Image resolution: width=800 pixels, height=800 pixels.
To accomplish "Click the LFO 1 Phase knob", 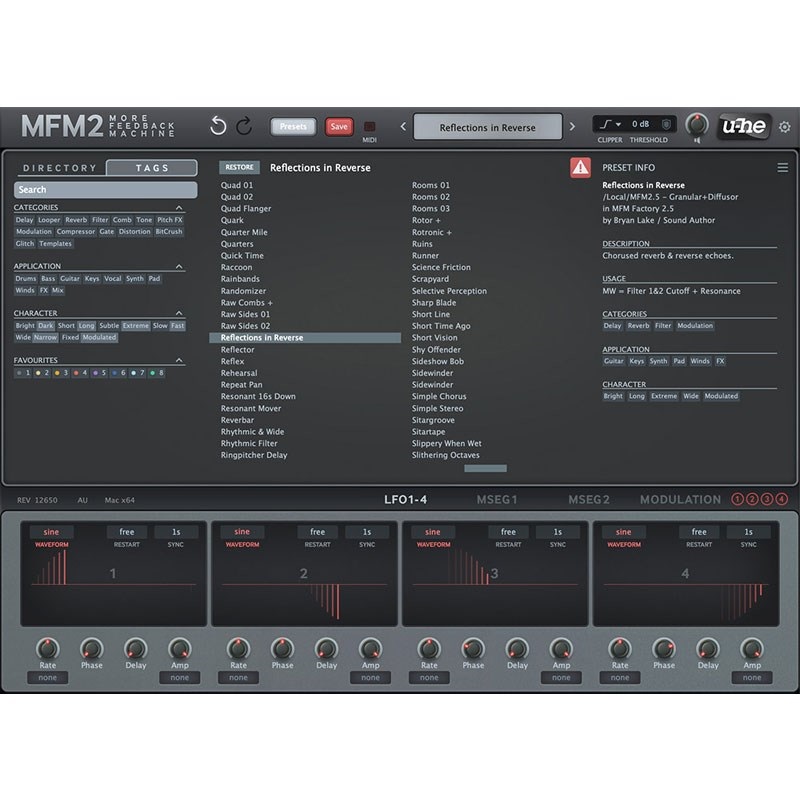I will click(92, 648).
